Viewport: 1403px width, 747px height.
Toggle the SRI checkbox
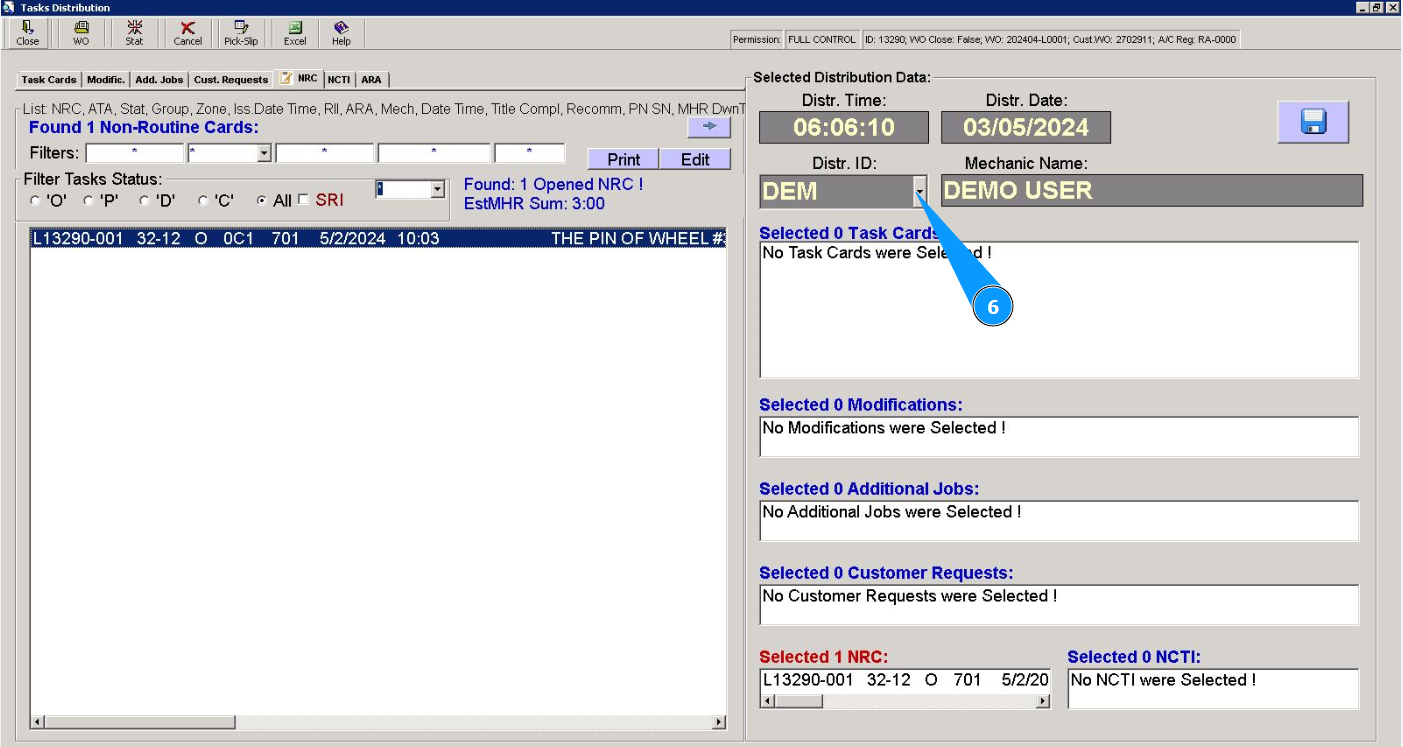point(304,201)
